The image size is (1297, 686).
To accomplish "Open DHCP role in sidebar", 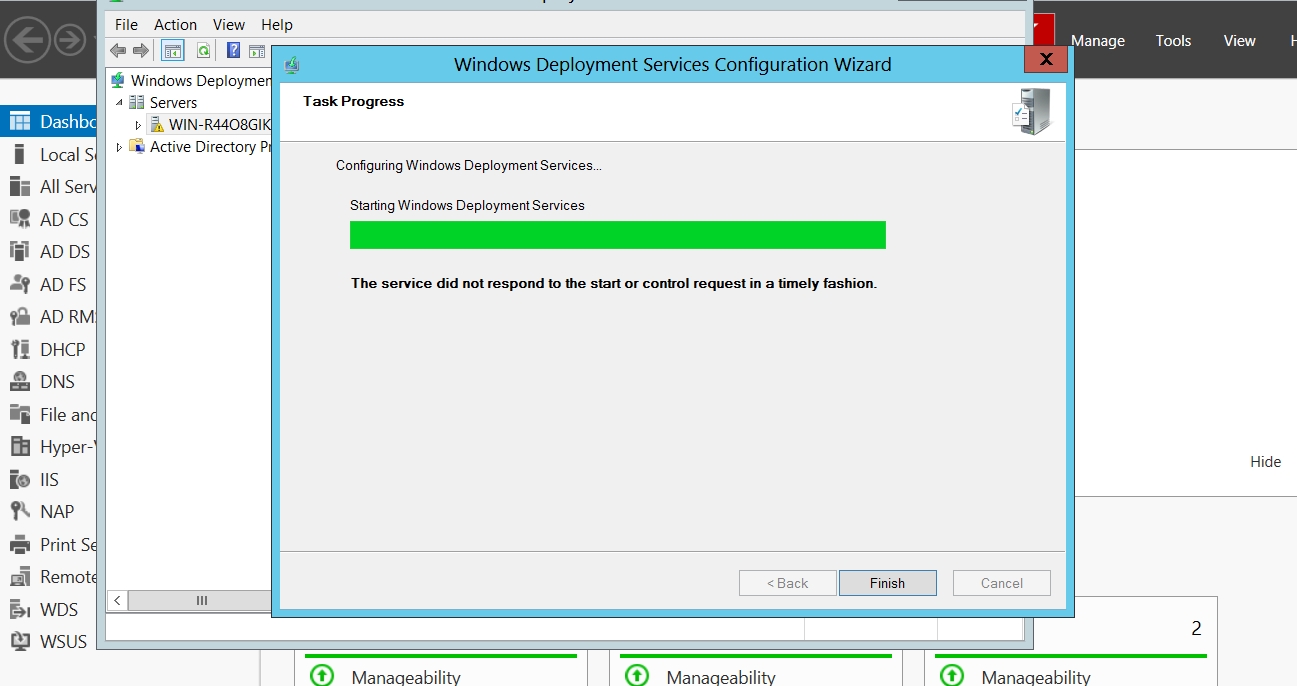I will coord(48,349).
